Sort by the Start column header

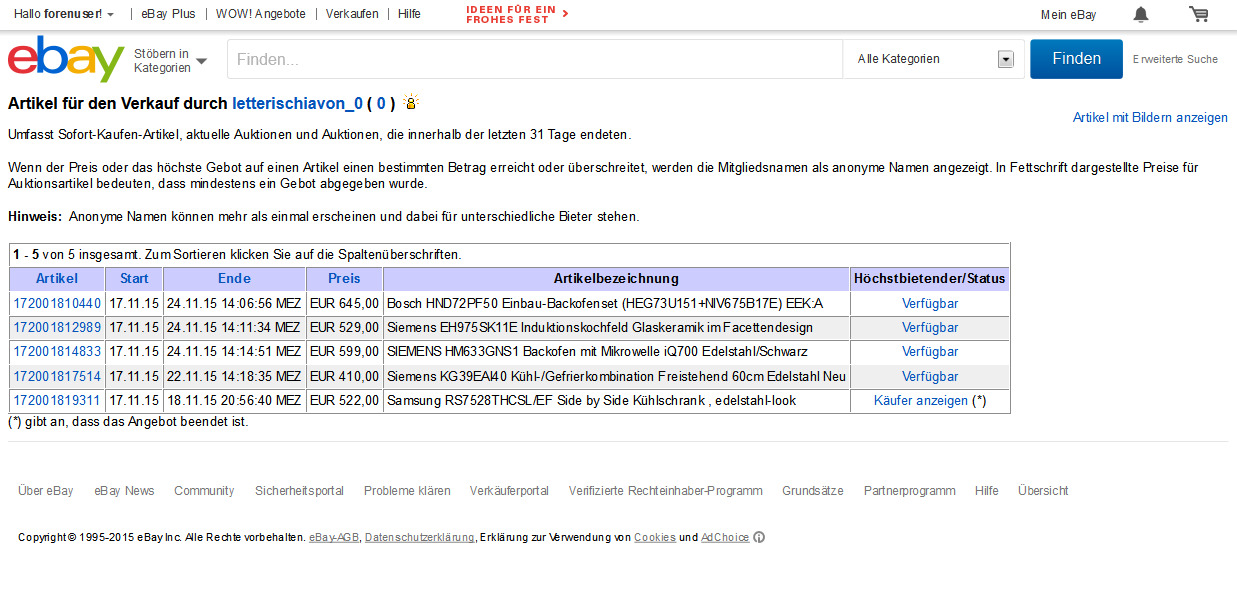pyautogui.click(x=134, y=278)
